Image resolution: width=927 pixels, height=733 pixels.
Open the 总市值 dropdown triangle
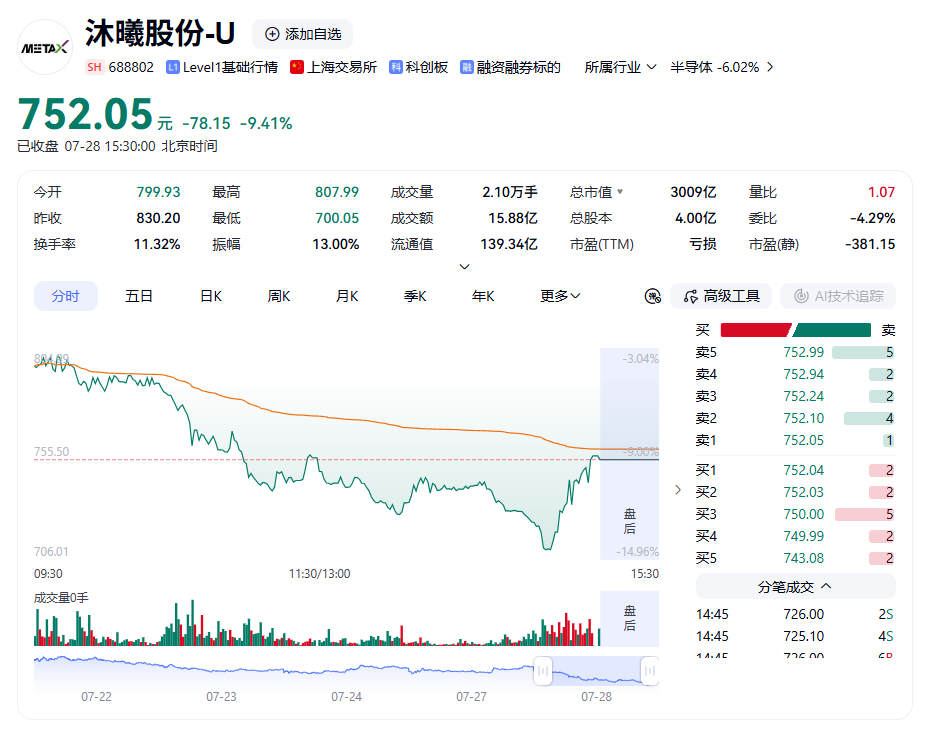(620, 192)
